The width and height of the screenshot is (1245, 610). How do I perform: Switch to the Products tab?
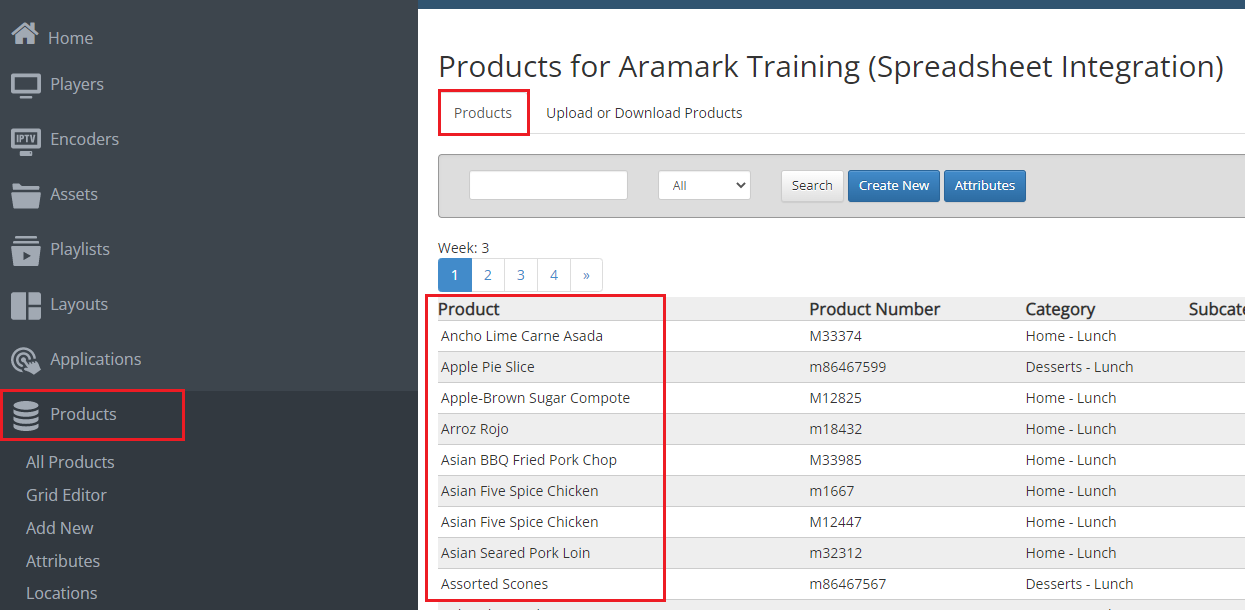[x=483, y=113]
